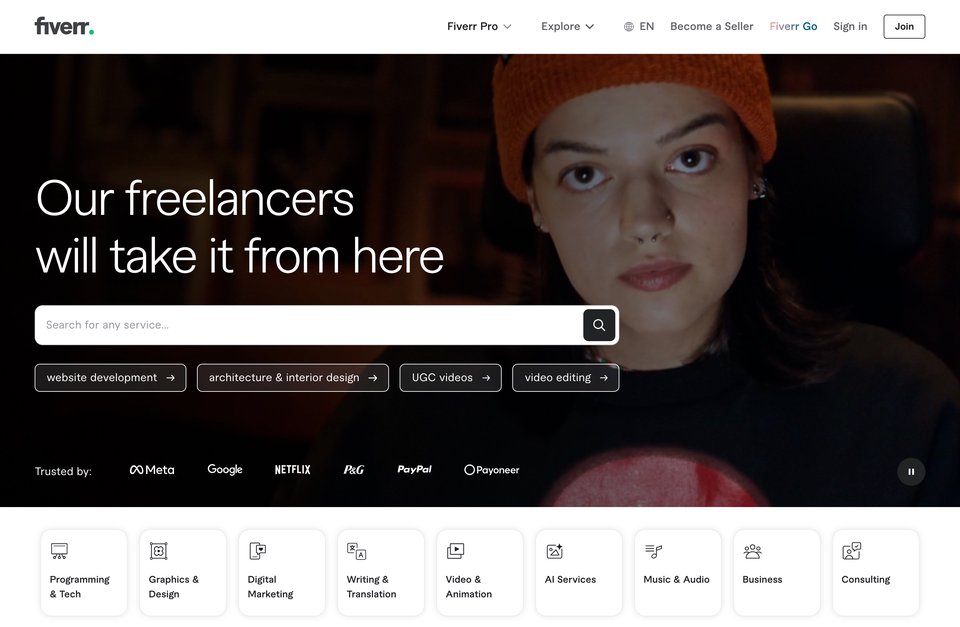
Task: Open Consulting category label
Action: click(x=865, y=579)
